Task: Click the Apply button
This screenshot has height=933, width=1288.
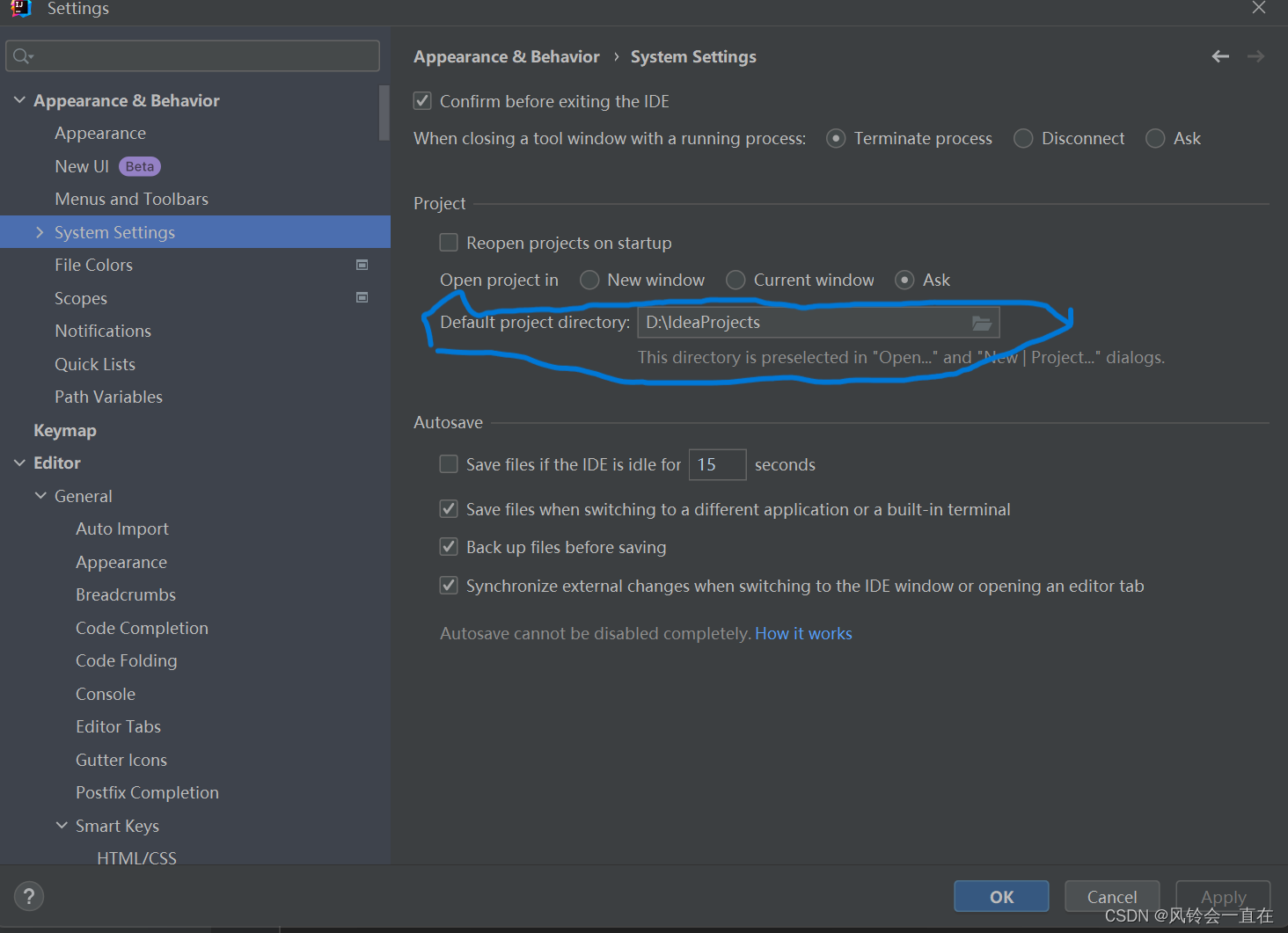Action: [1223, 896]
